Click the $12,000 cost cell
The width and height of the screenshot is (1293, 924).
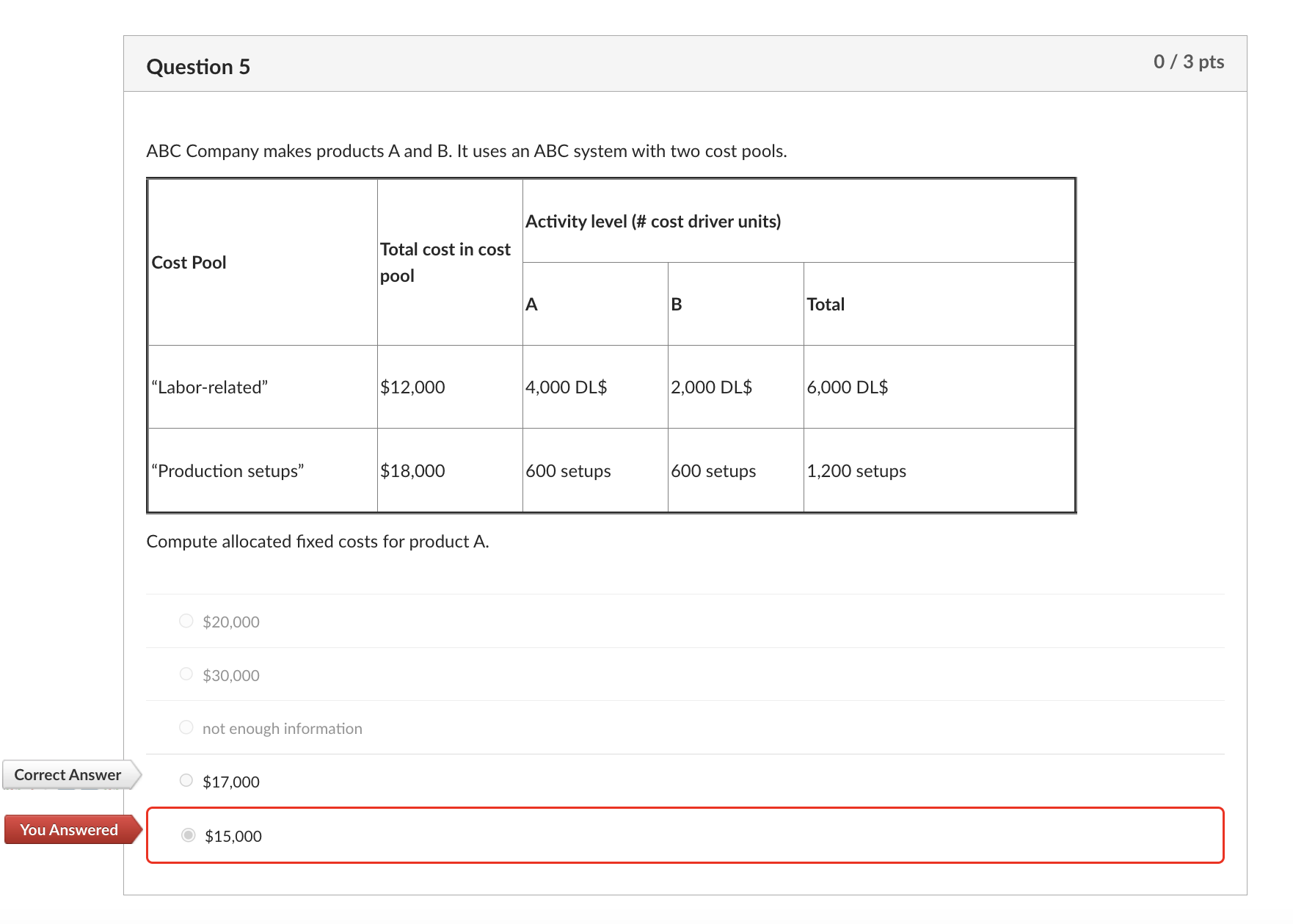412,388
